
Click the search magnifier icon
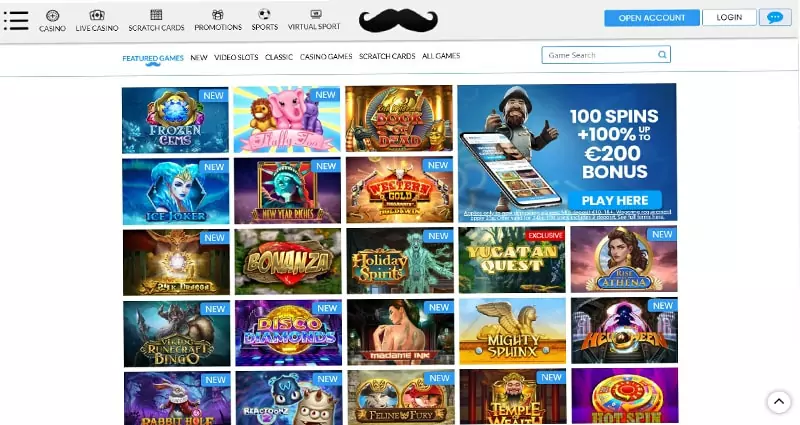click(662, 55)
